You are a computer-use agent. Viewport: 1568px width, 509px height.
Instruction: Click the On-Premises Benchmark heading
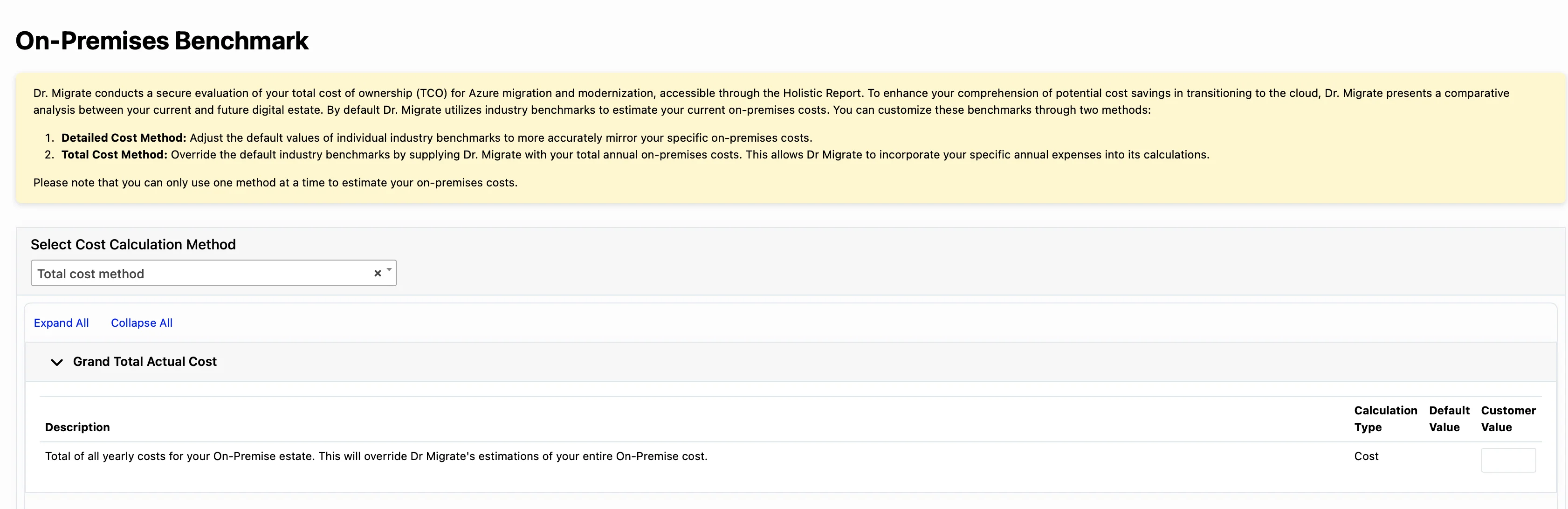162,41
